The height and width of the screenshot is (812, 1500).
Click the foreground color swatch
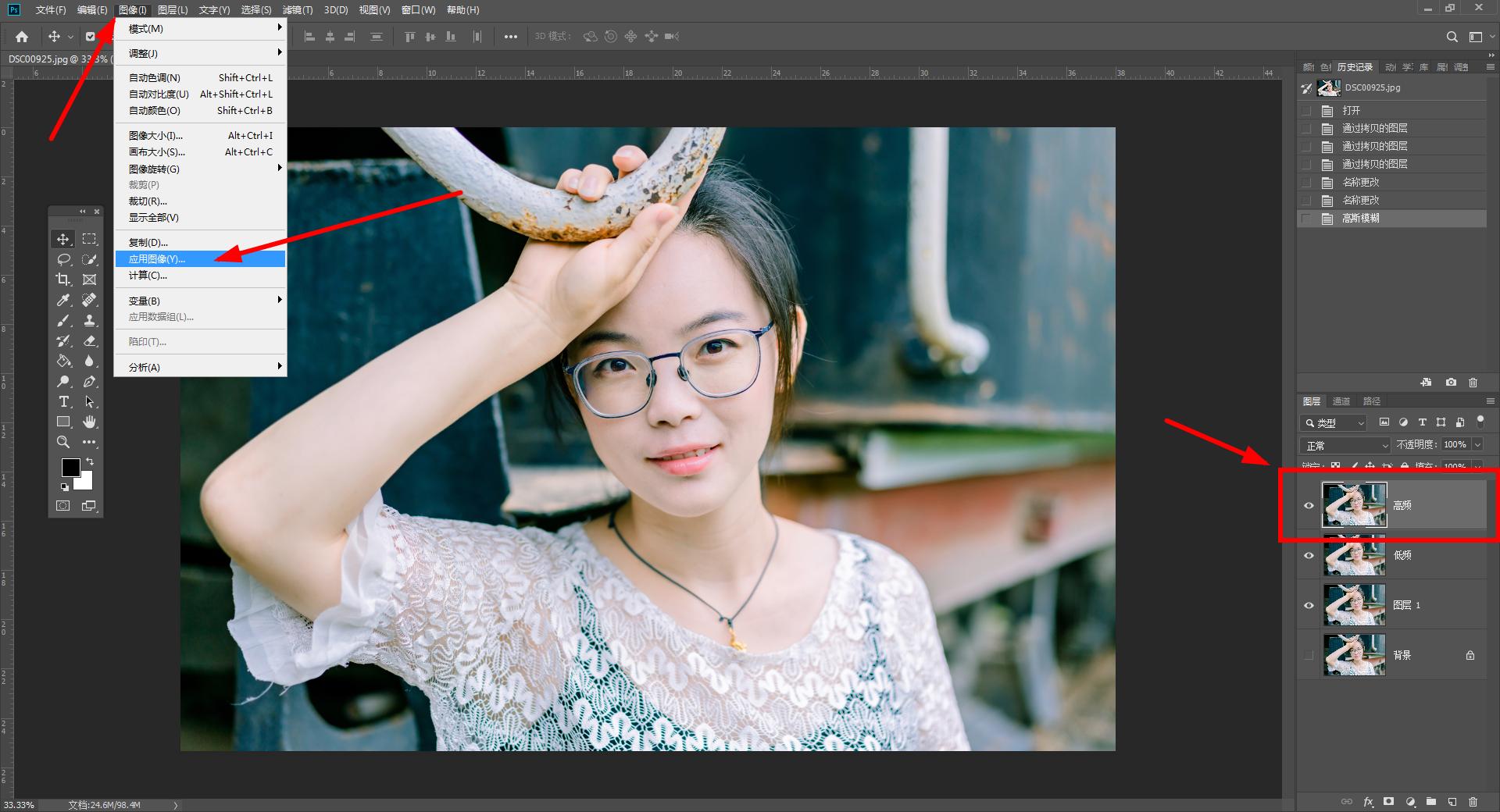point(70,467)
